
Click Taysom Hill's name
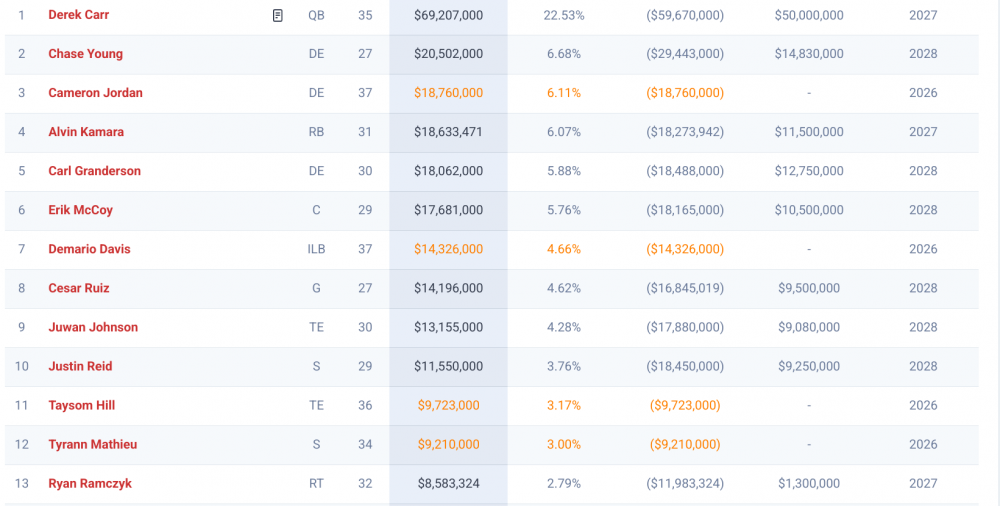(x=82, y=405)
